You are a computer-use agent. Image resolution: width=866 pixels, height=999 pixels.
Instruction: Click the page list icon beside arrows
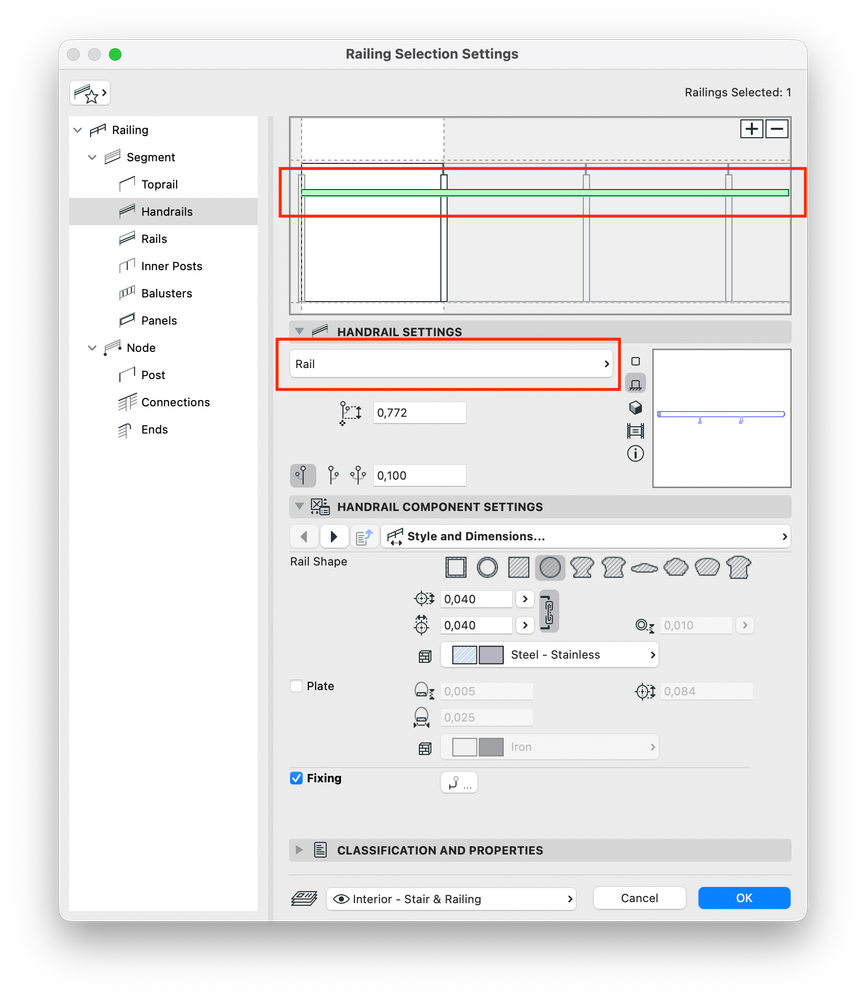point(364,537)
